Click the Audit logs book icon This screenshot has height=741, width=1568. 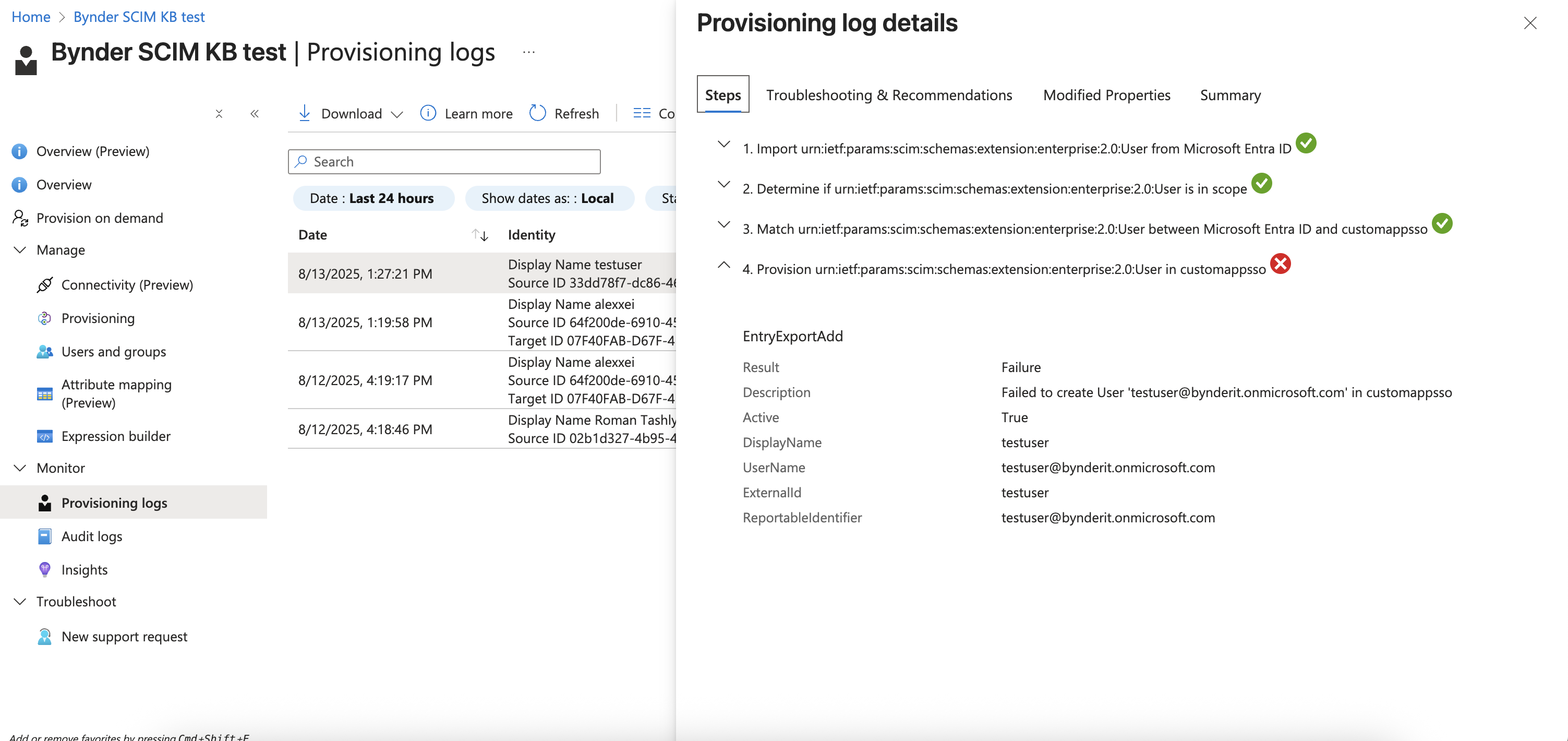44,536
